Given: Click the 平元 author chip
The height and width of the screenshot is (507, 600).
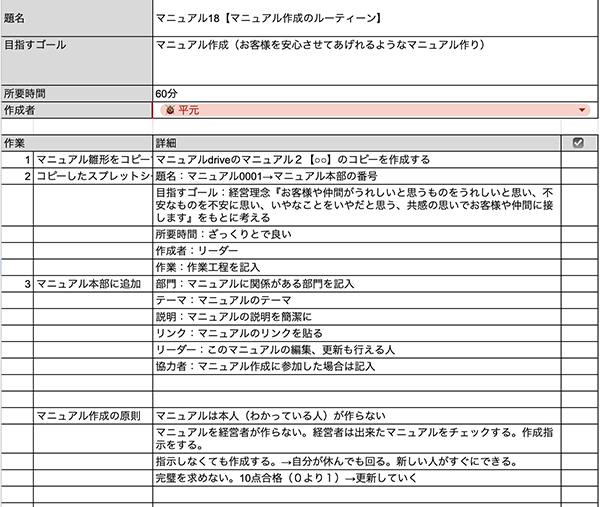Looking at the screenshot, I should (375, 110).
